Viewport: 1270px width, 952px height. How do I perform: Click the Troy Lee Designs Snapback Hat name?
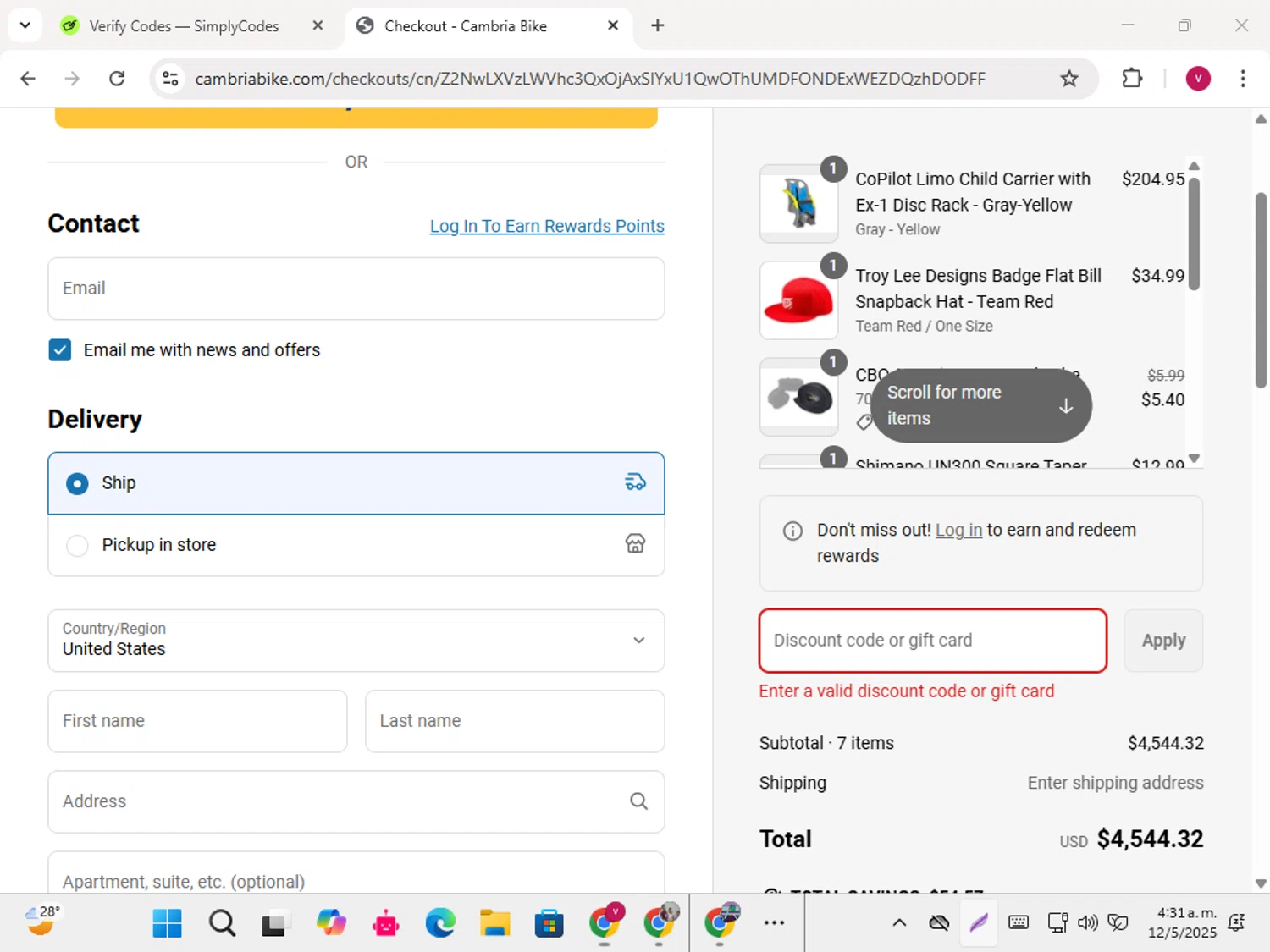(978, 289)
